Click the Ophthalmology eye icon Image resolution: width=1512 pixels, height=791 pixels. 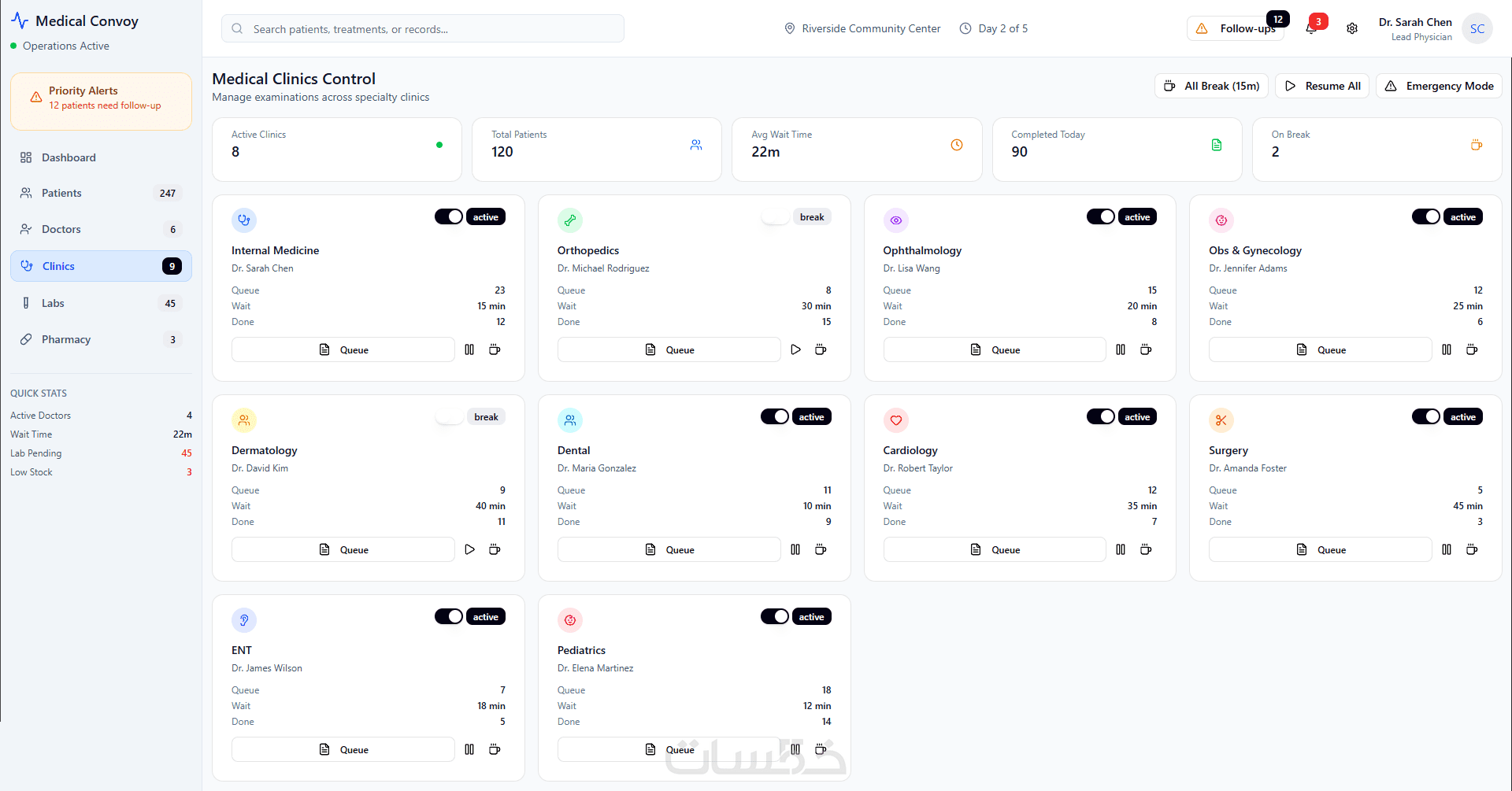point(896,220)
